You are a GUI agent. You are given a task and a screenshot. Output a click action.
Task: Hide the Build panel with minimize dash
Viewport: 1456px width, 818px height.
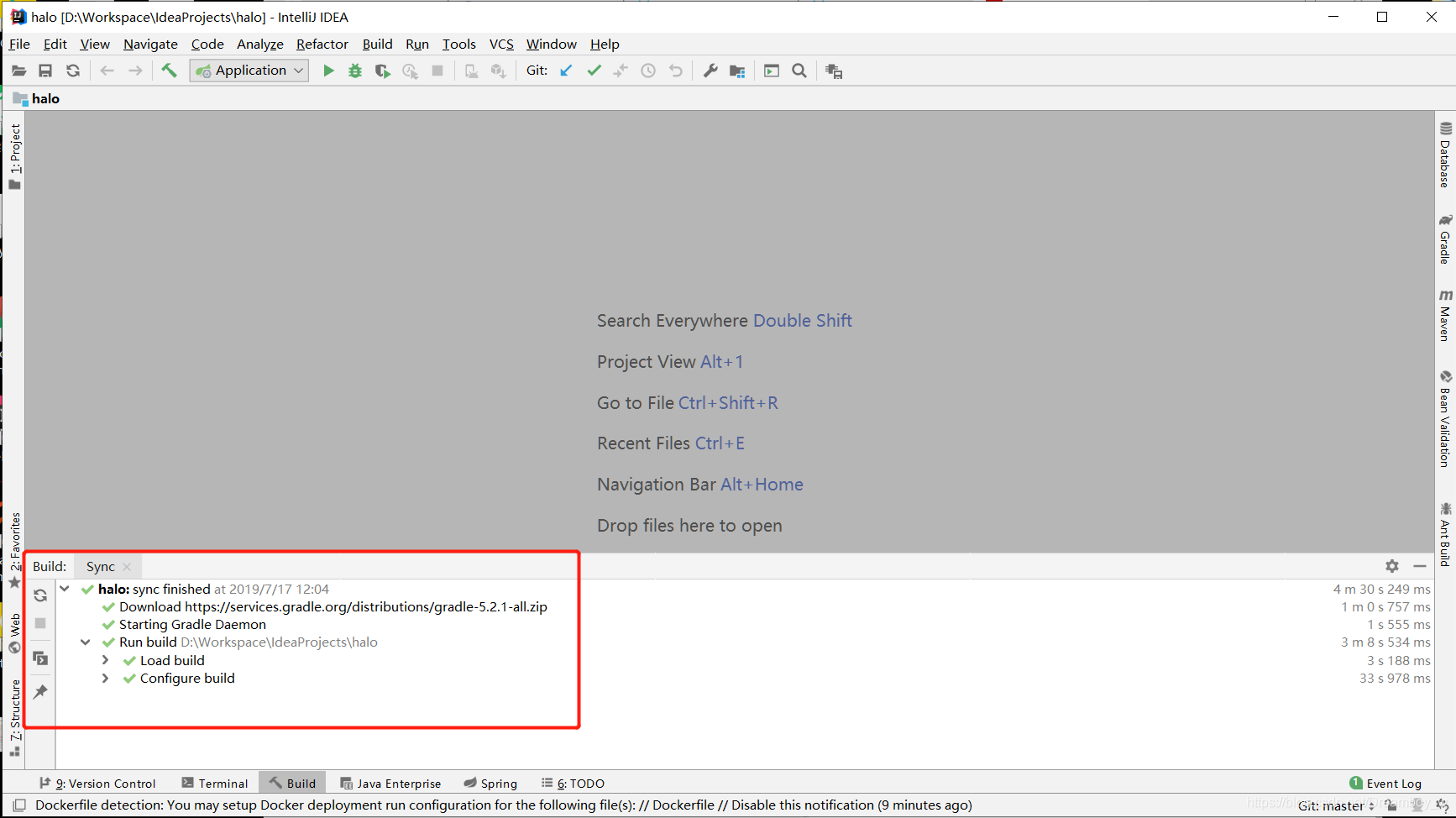click(1420, 566)
